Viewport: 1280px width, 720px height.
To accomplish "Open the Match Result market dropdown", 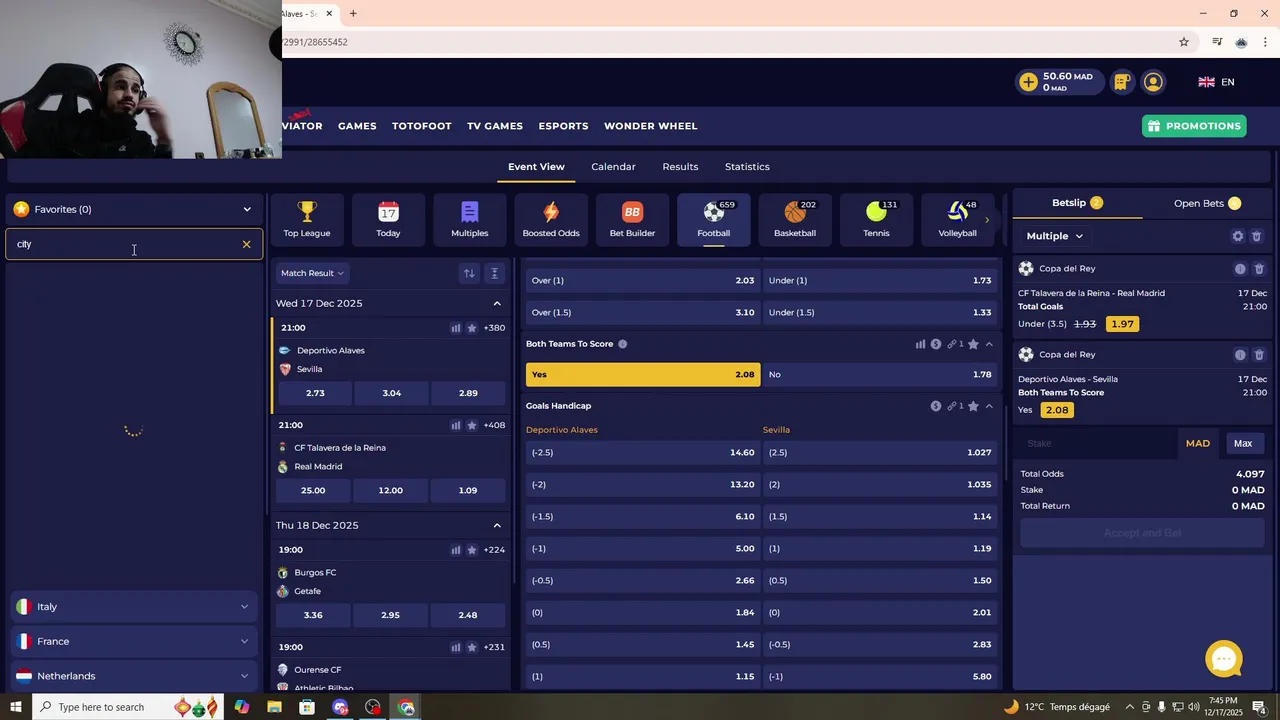I will 312,273.
